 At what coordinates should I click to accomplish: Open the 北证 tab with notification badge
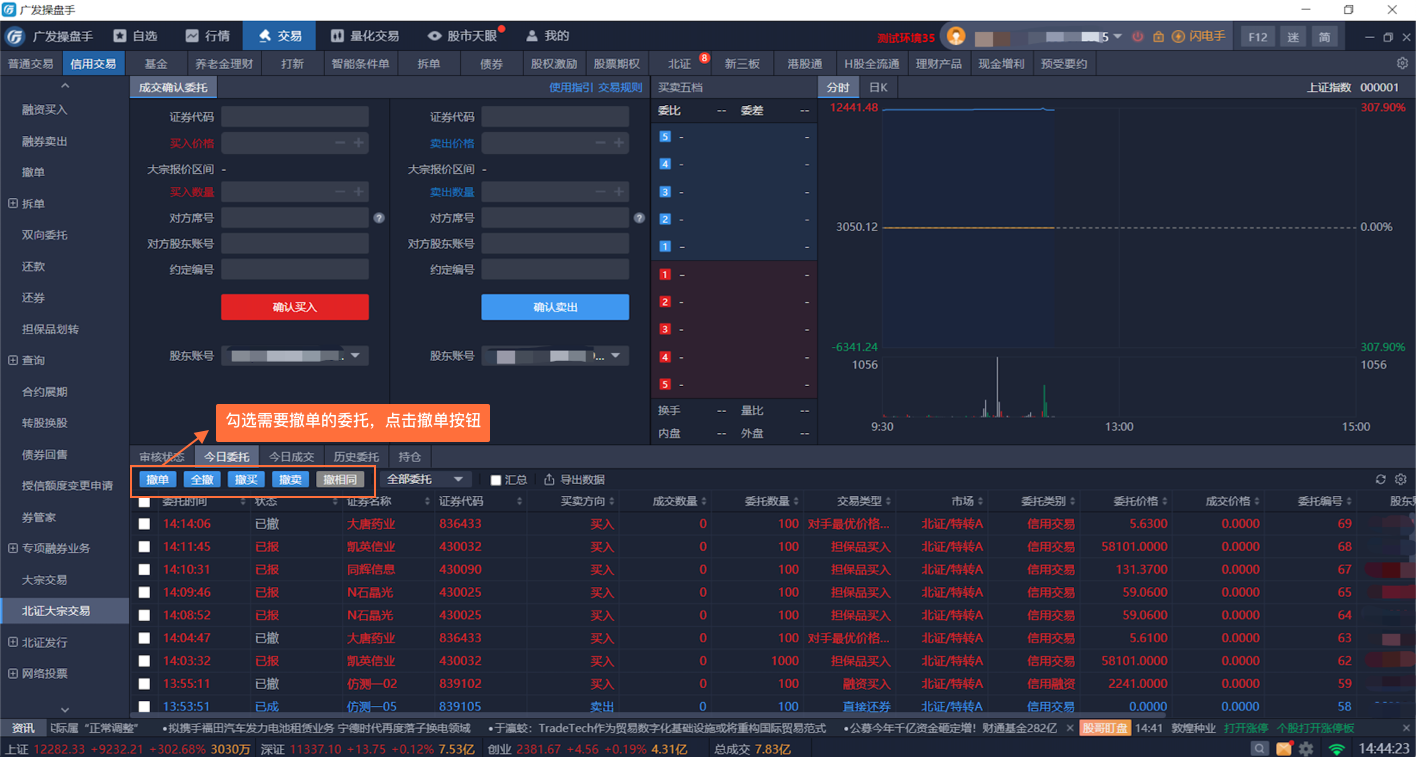[x=680, y=64]
